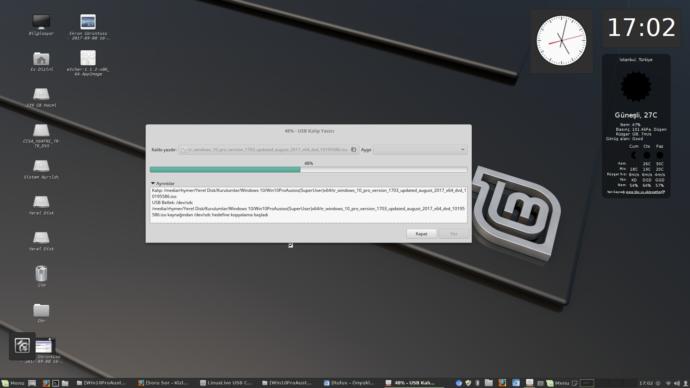Open the Ekran Görüntüsü screenshot file icon
Image resolution: width=690 pixels, height=388 pixels.
click(x=88, y=22)
